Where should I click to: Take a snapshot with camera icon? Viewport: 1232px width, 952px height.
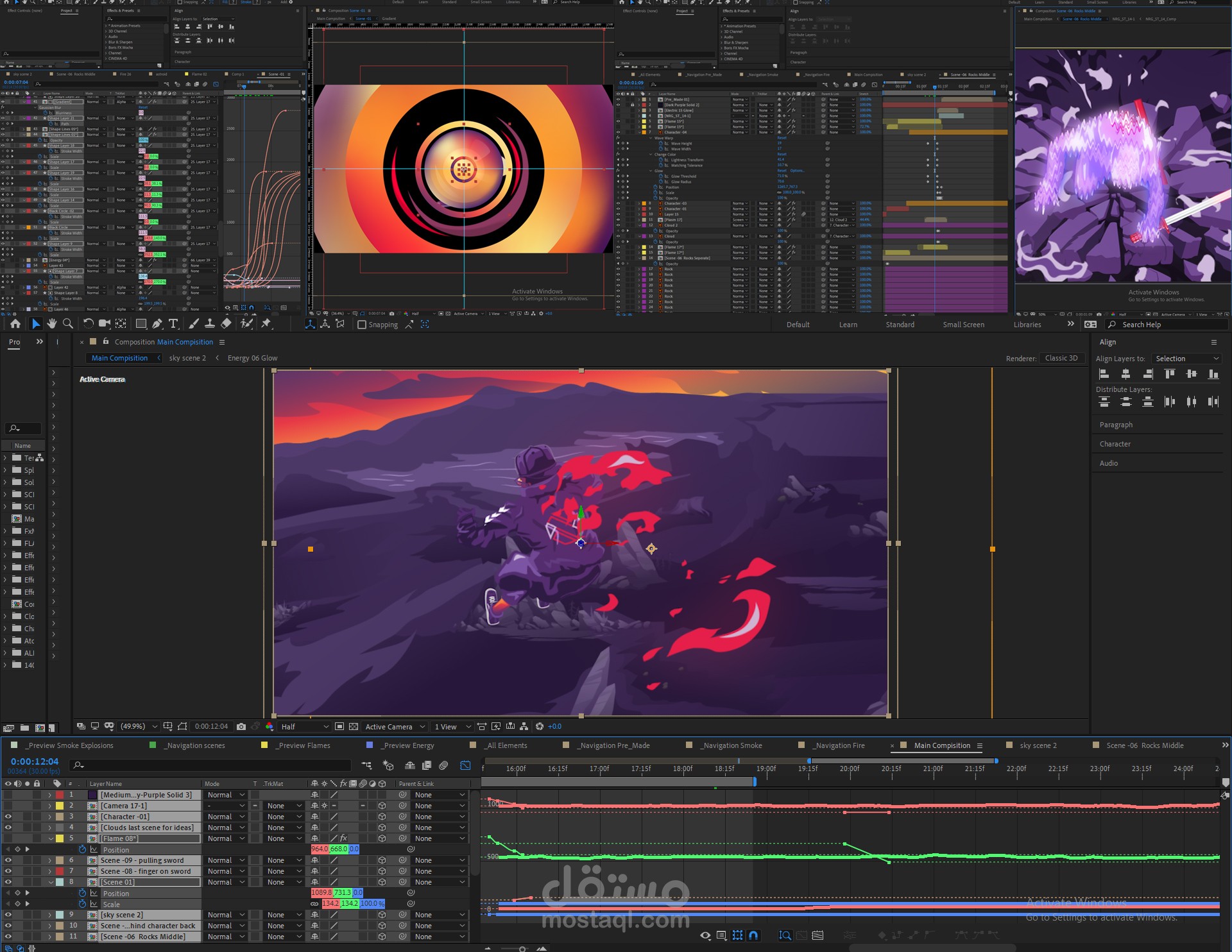tap(241, 726)
